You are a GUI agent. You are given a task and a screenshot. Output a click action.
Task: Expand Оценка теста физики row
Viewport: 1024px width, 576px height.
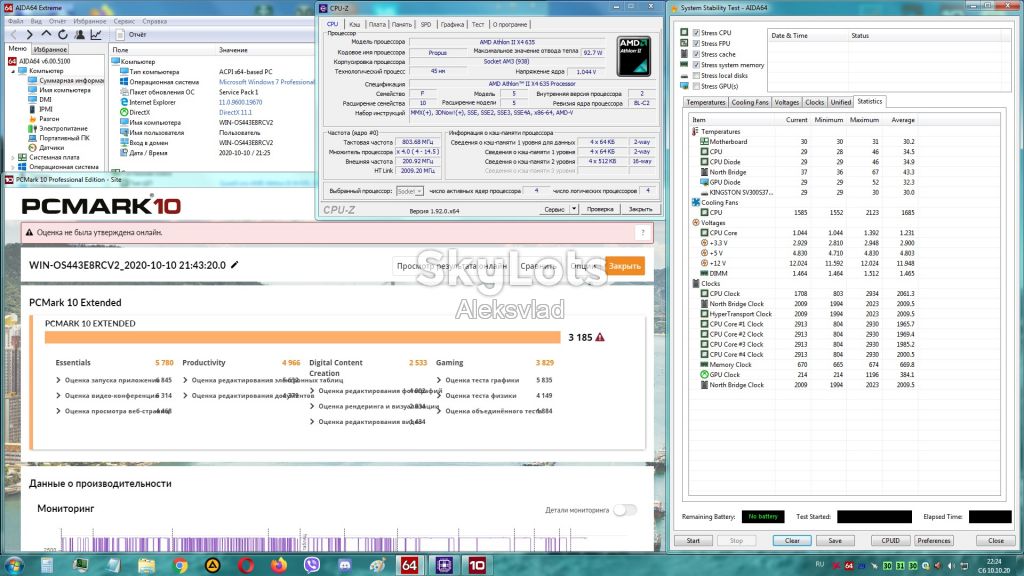click(439, 396)
